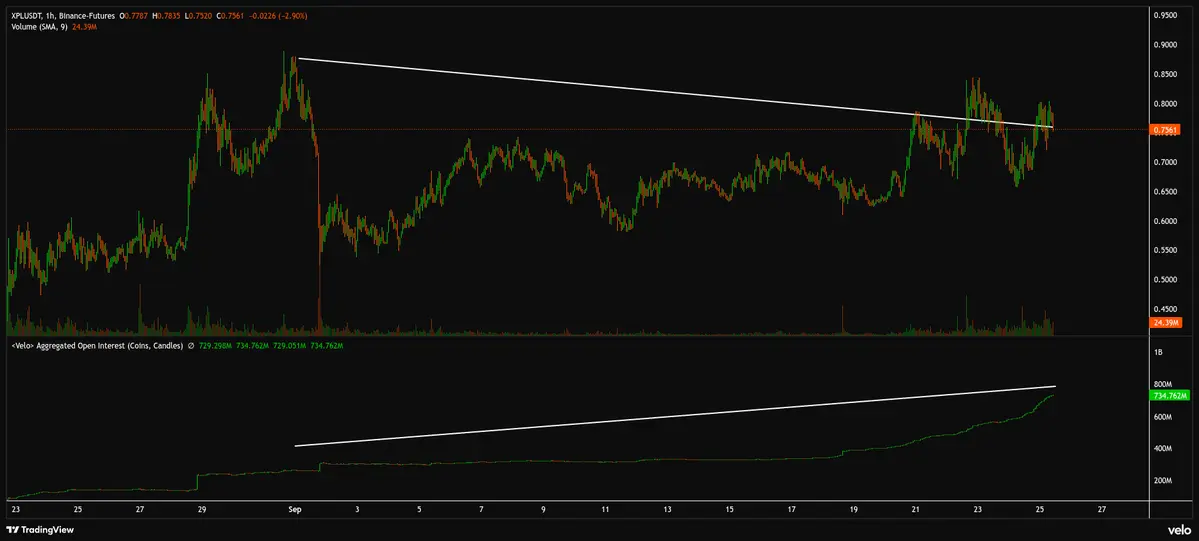
Task: Click the 729.051M open interest legend value
Action: click(x=289, y=346)
